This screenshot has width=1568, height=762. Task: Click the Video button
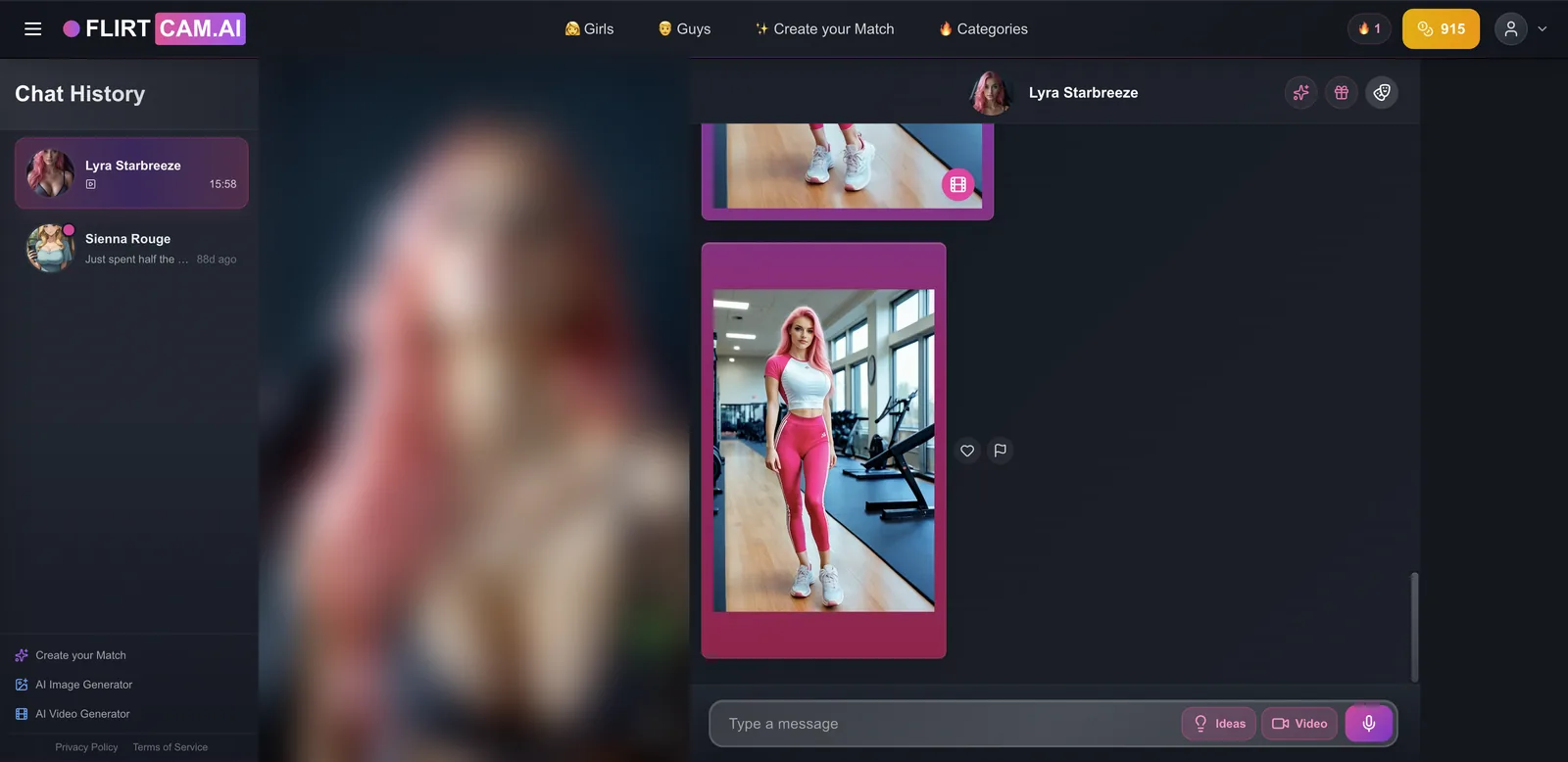(1299, 724)
